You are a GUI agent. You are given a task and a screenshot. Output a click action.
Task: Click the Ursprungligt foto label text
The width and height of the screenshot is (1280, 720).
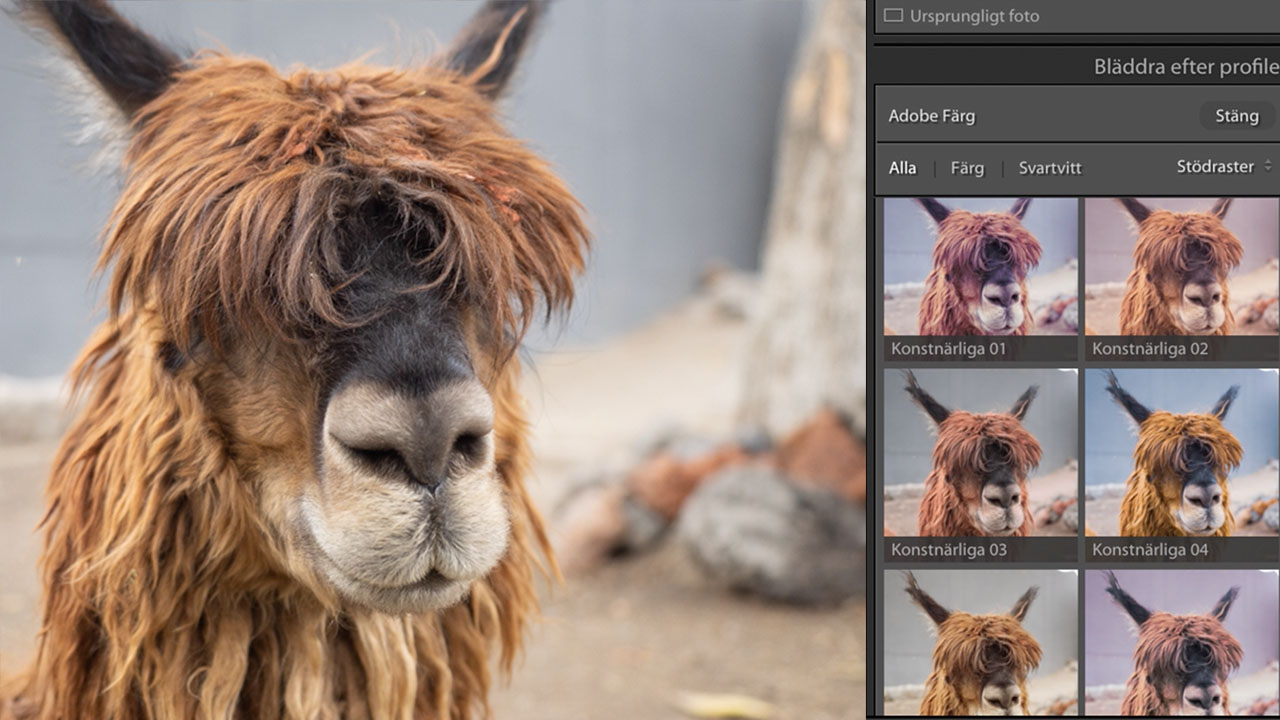tap(974, 16)
